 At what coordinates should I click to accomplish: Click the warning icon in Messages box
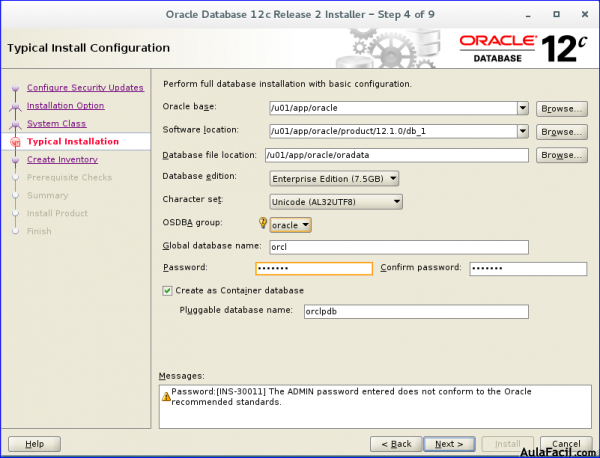(x=166, y=396)
